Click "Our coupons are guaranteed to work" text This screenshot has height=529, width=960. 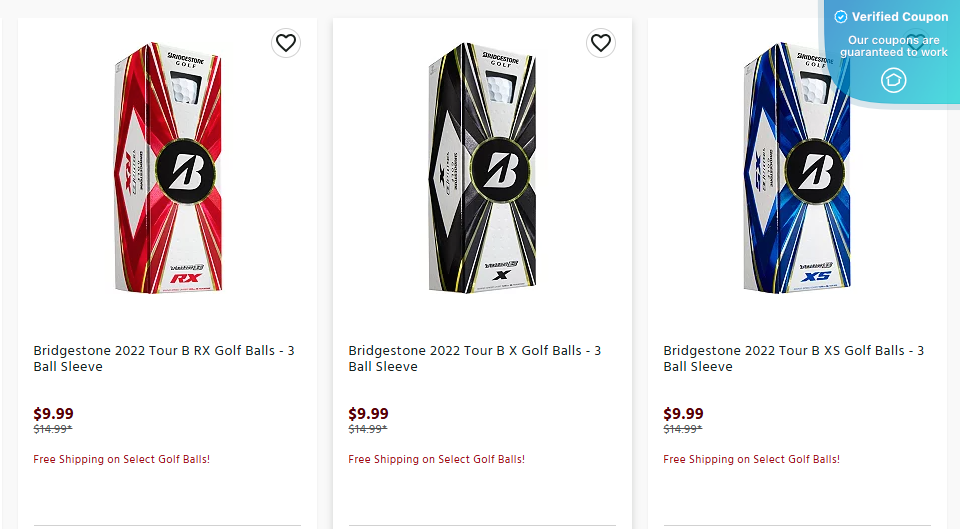pyautogui.click(x=894, y=46)
